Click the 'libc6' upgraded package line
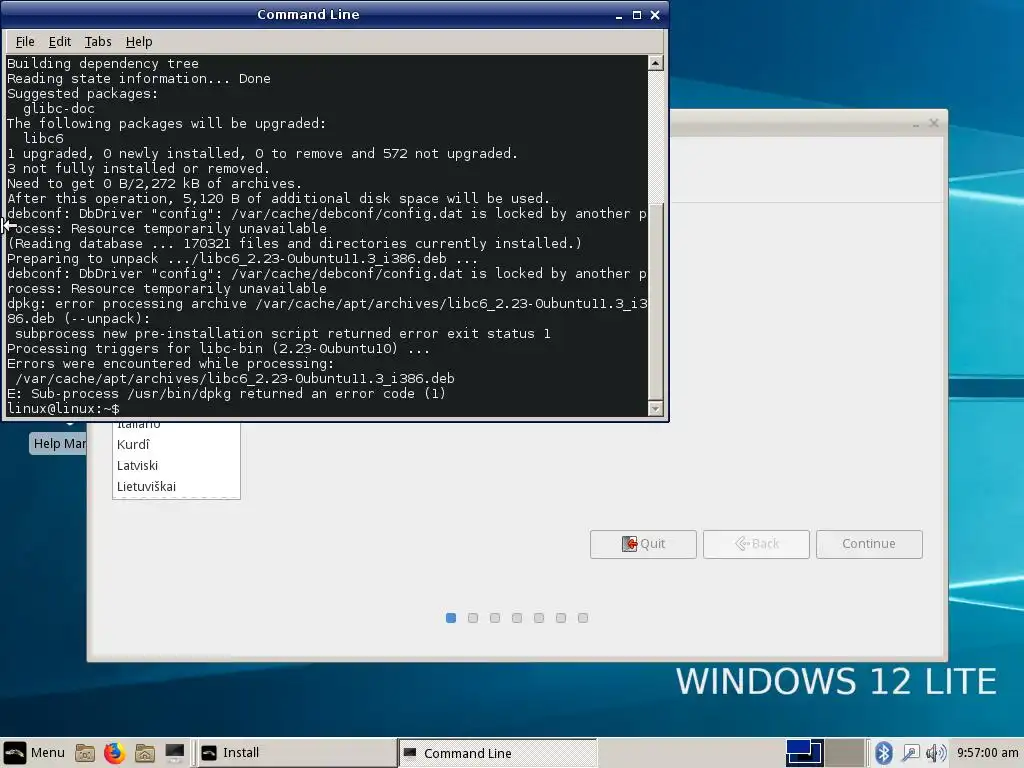Image resolution: width=1024 pixels, height=768 pixels. (x=43, y=138)
